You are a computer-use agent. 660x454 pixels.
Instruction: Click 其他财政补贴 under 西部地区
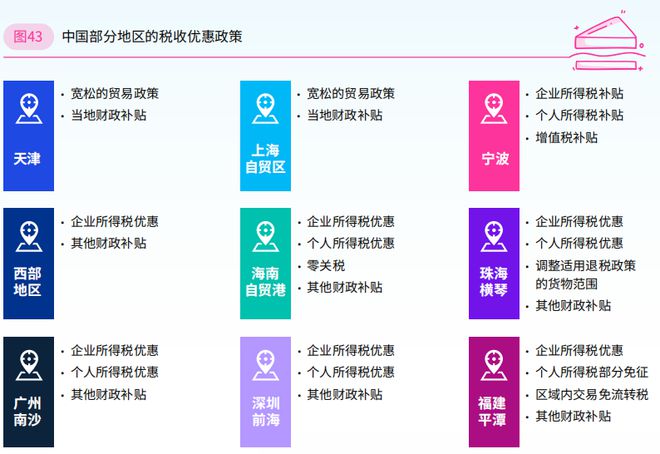[108, 243]
